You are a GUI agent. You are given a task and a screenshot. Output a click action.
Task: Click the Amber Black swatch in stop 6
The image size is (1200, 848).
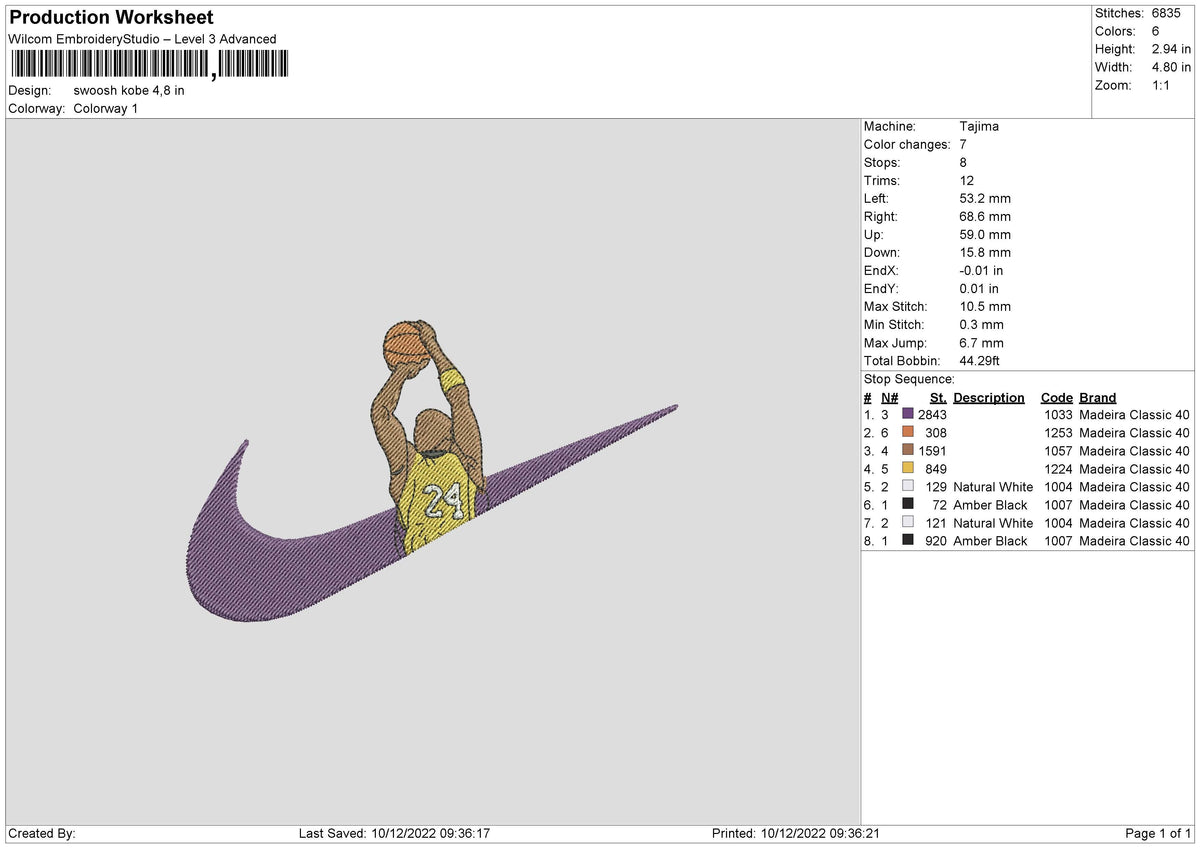tap(908, 505)
